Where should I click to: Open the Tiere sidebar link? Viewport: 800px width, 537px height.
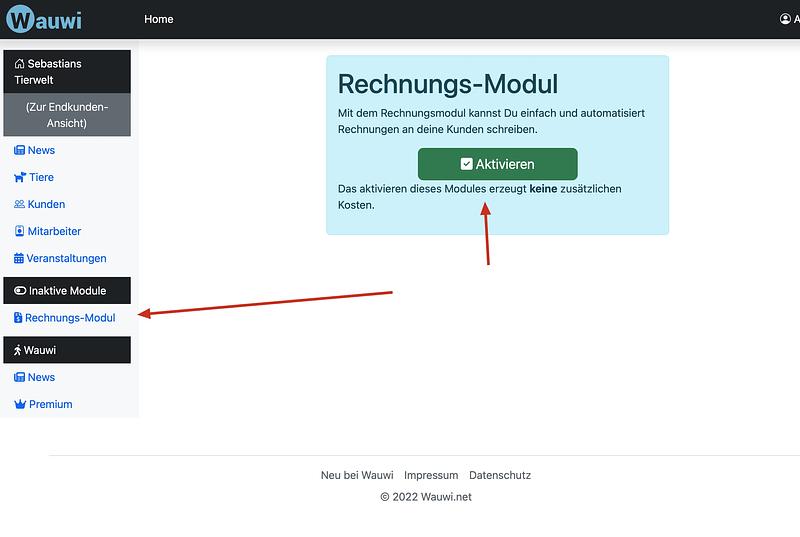coord(41,177)
